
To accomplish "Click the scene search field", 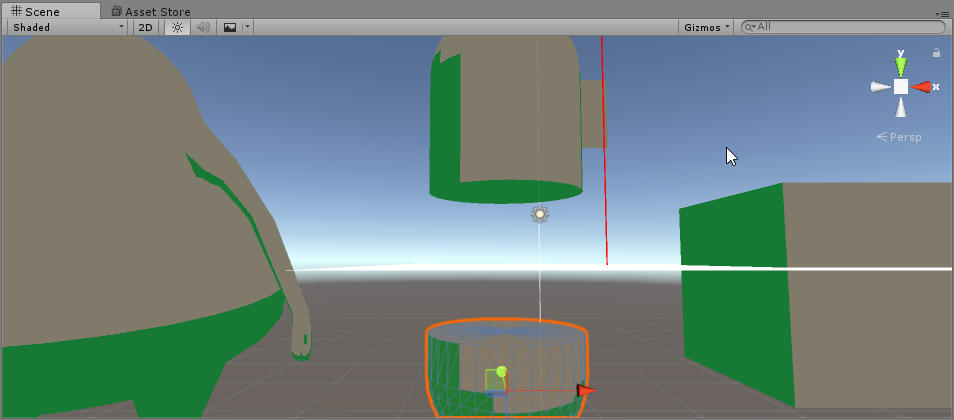I will point(843,27).
